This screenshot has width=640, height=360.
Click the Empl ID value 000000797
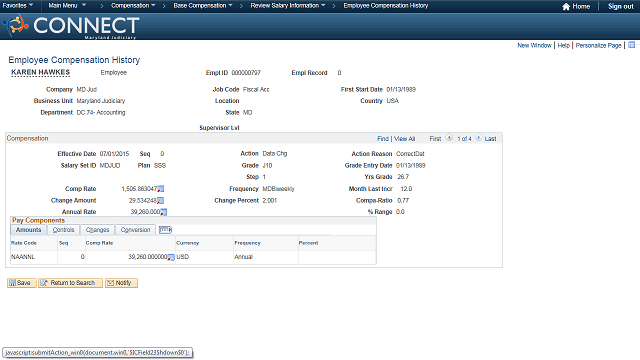(246, 73)
